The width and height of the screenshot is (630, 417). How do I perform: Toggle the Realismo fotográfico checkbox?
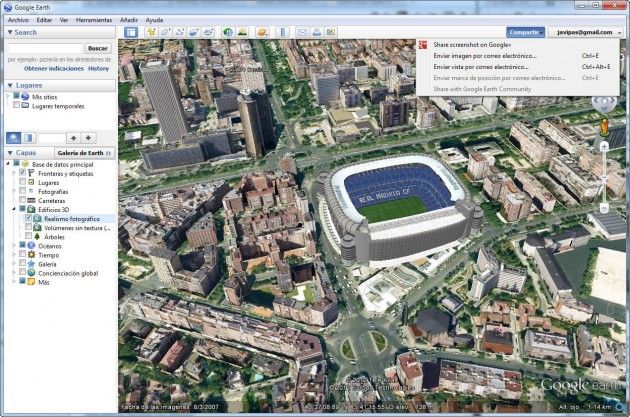coord(27,218)
